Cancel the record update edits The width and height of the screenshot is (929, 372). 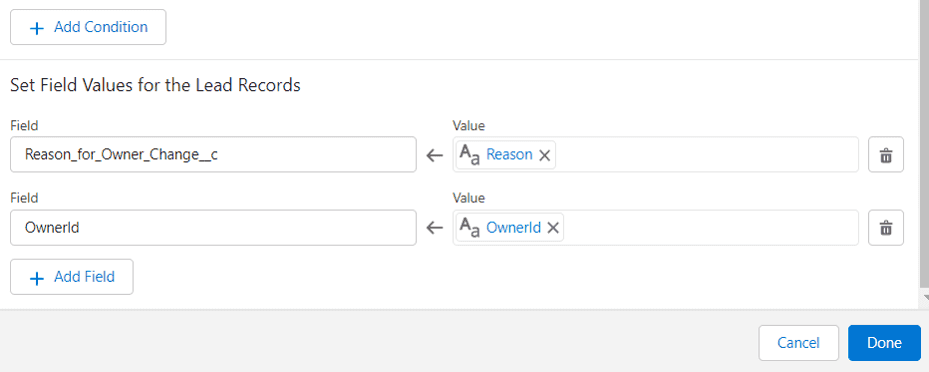[799, 343]
